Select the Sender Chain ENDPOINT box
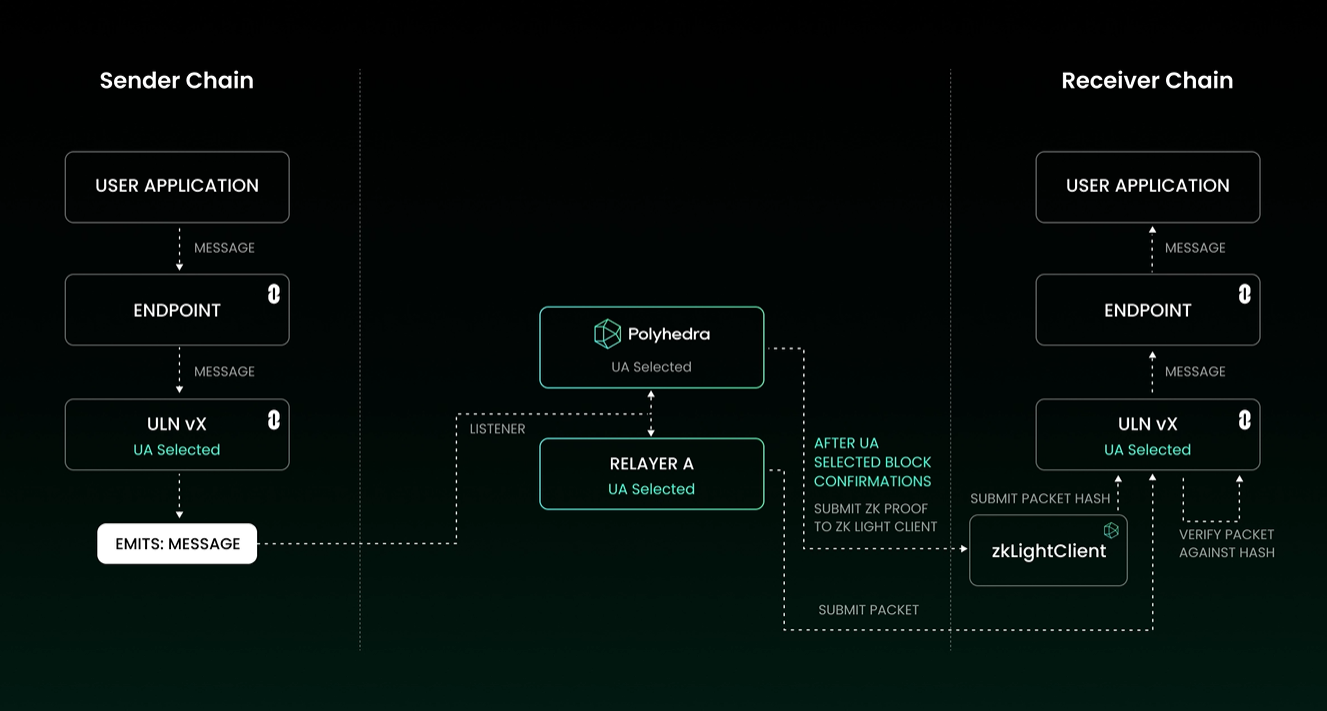 click(177, 310)
